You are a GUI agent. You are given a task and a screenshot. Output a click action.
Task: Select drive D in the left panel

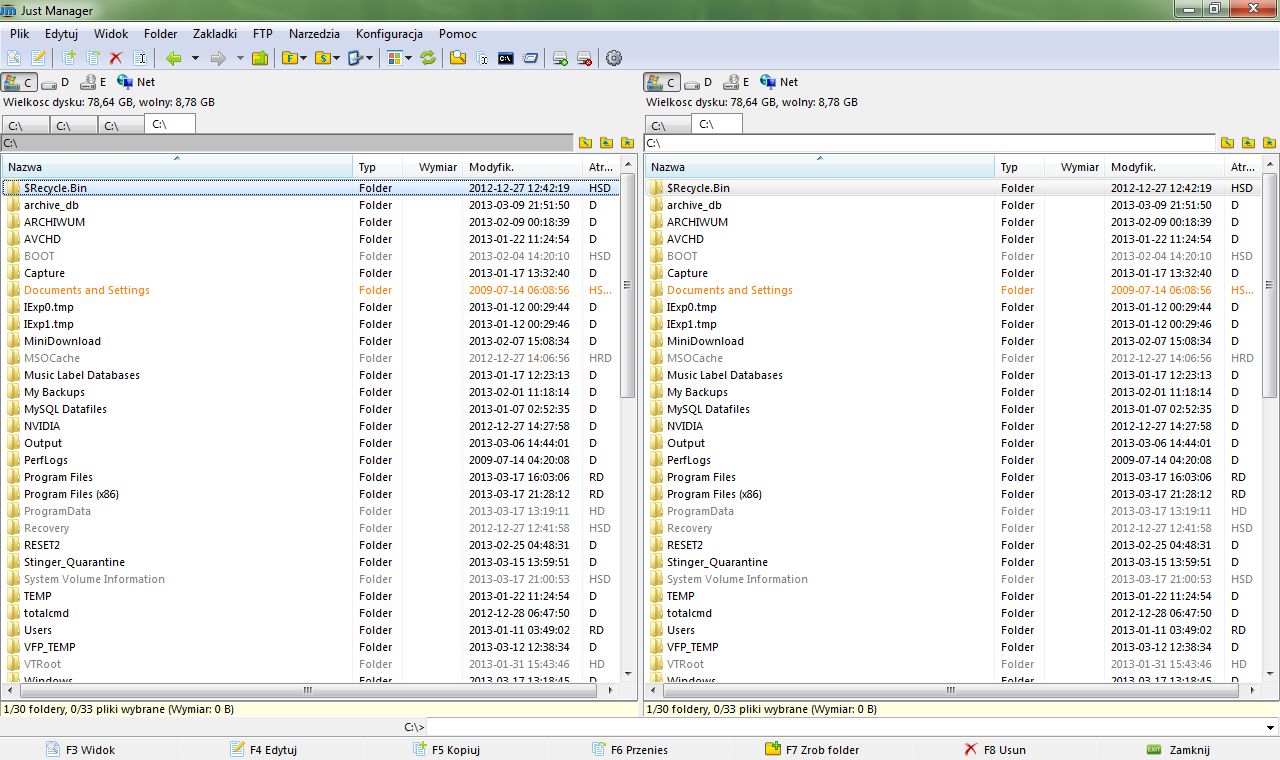click(56, 82)
